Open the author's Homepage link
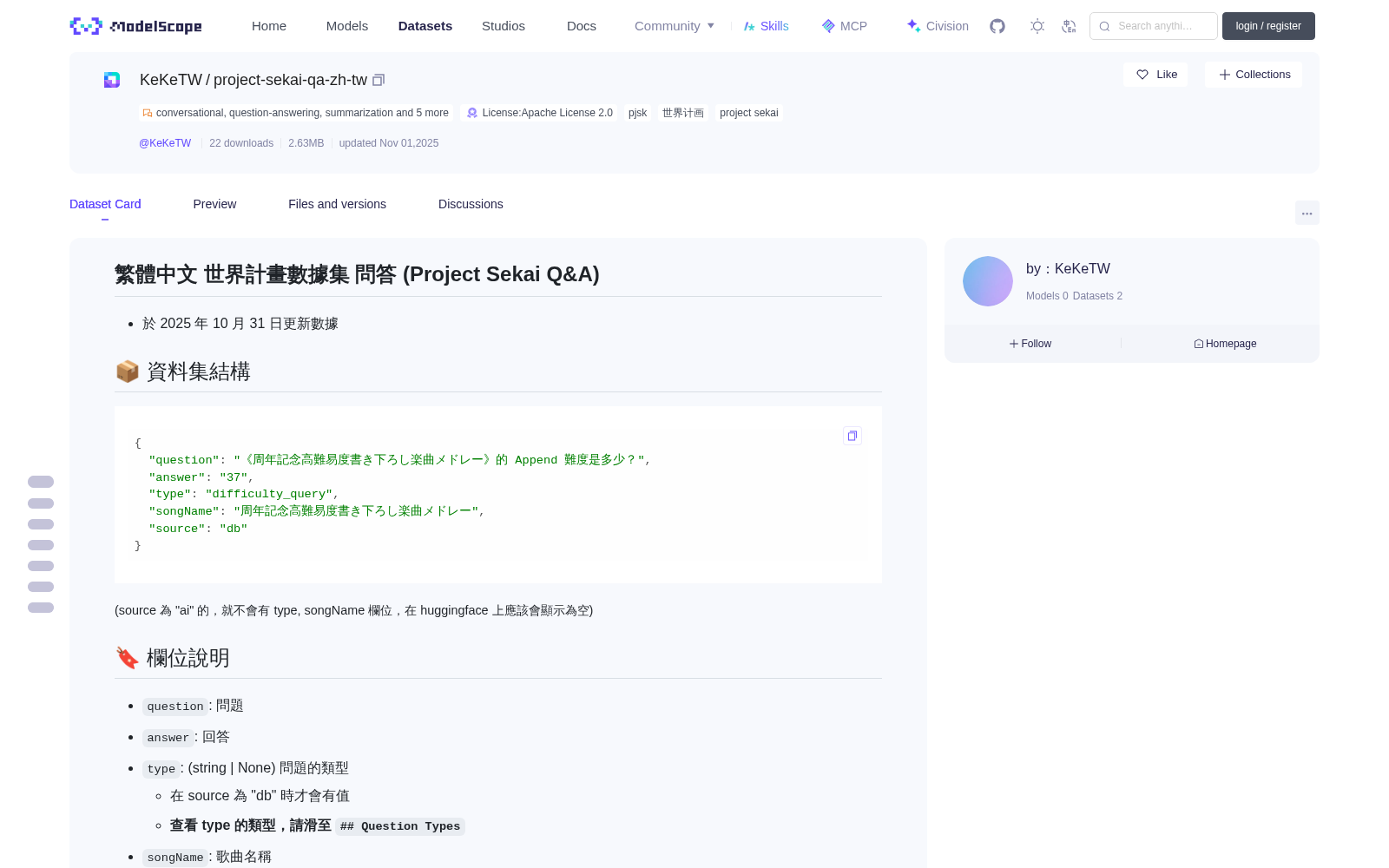1389x868 pixels. (1225, 344)
